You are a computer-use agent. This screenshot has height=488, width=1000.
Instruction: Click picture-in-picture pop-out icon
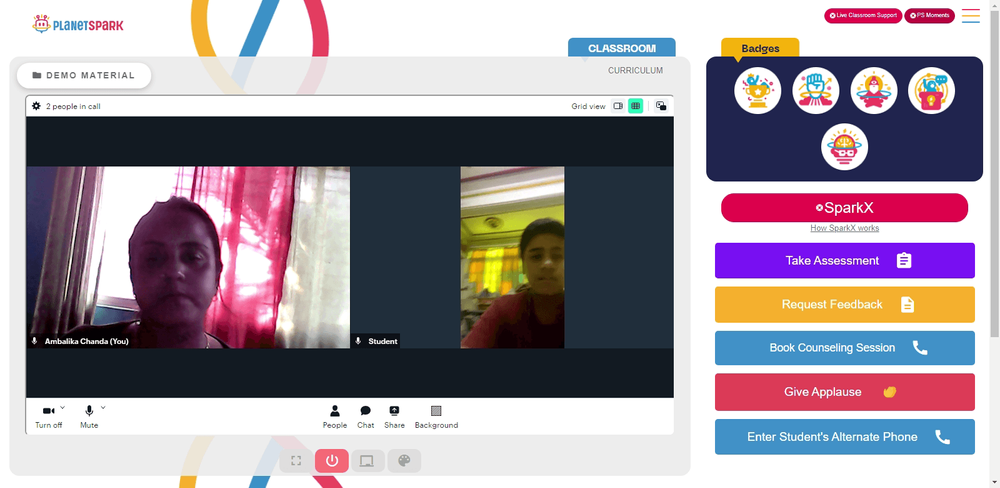[x=661, y=106]
